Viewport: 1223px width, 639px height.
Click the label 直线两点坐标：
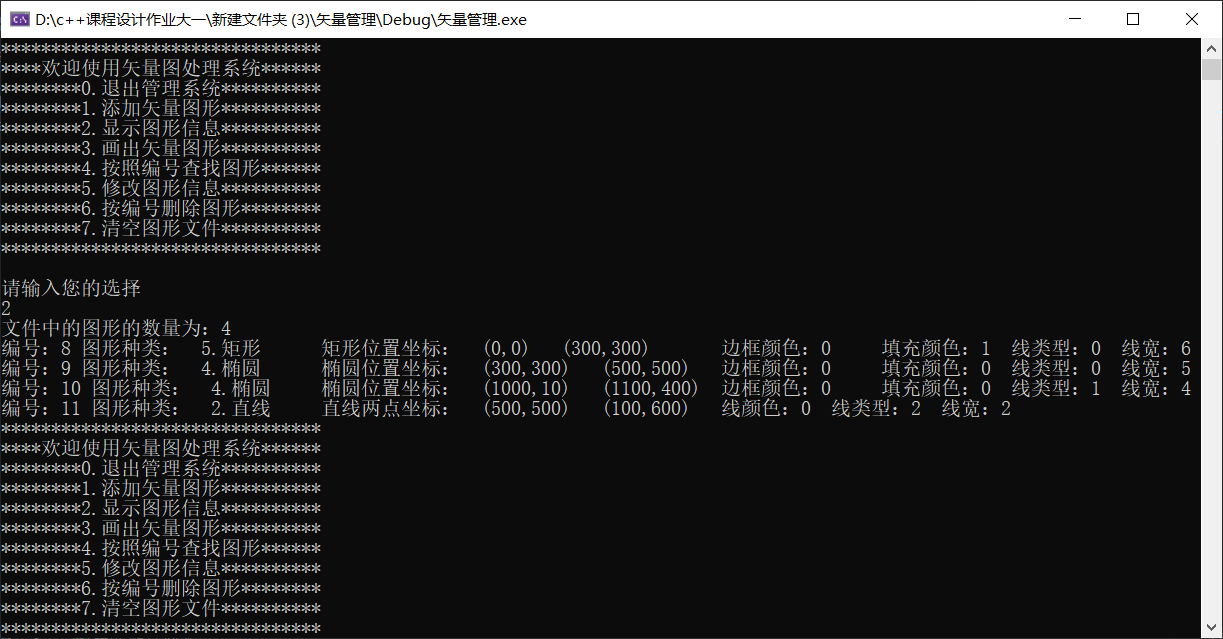pos(386,409)
